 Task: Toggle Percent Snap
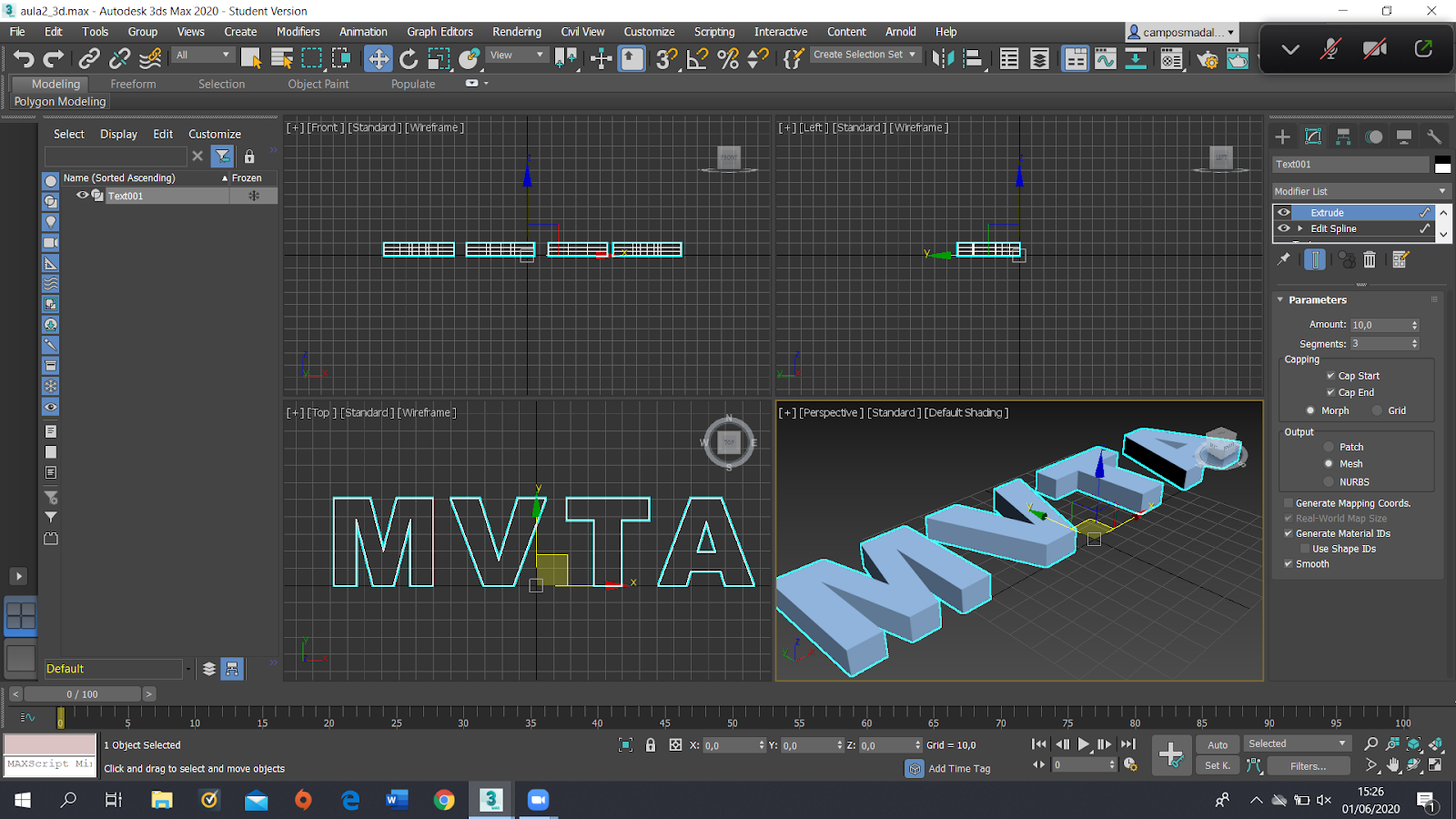point(728,58)
